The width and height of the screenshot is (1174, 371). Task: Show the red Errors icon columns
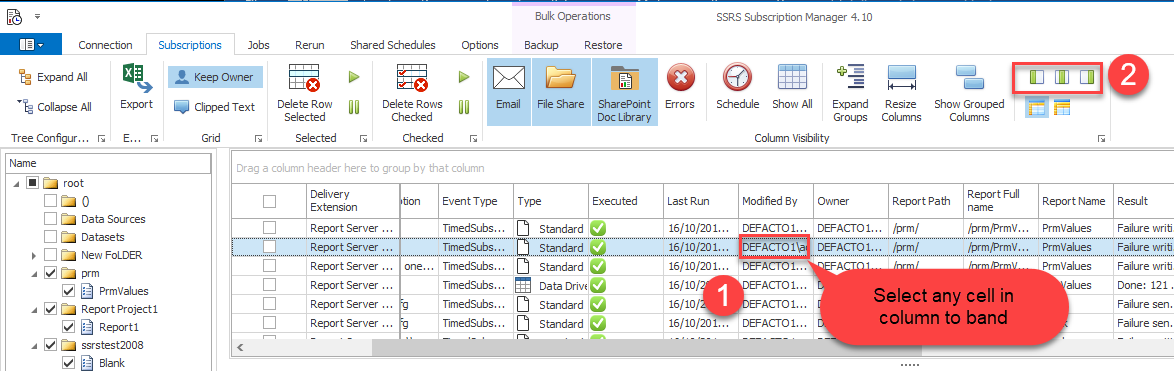point(680,78)
